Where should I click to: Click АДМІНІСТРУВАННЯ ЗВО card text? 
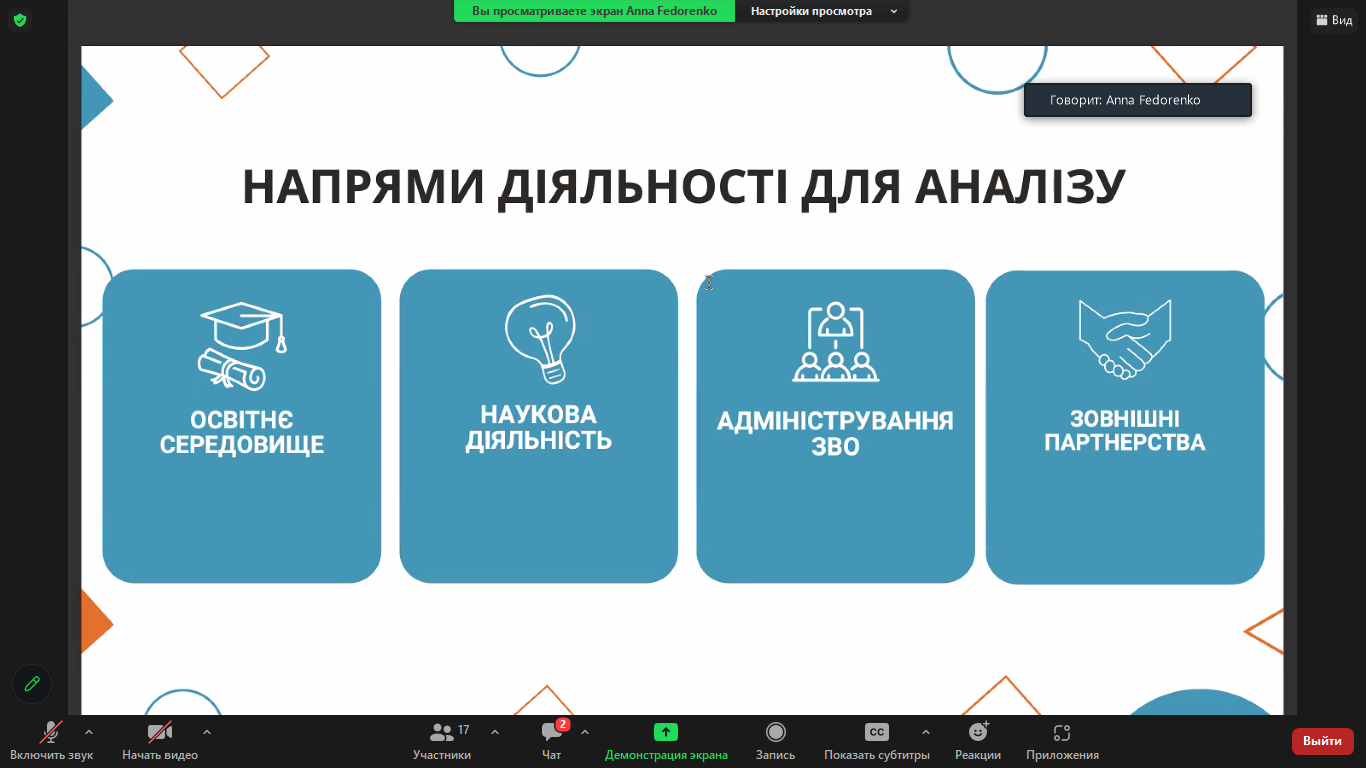tap(835, 433)
